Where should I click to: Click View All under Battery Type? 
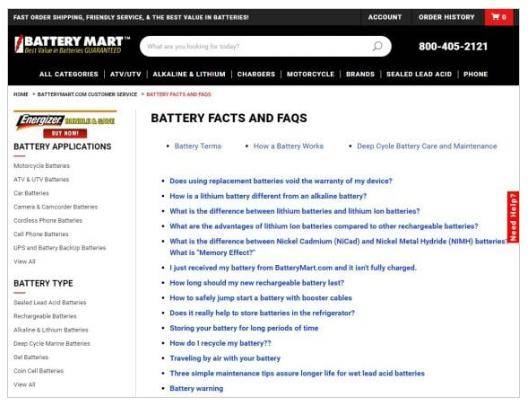click(x=24, y=384)
